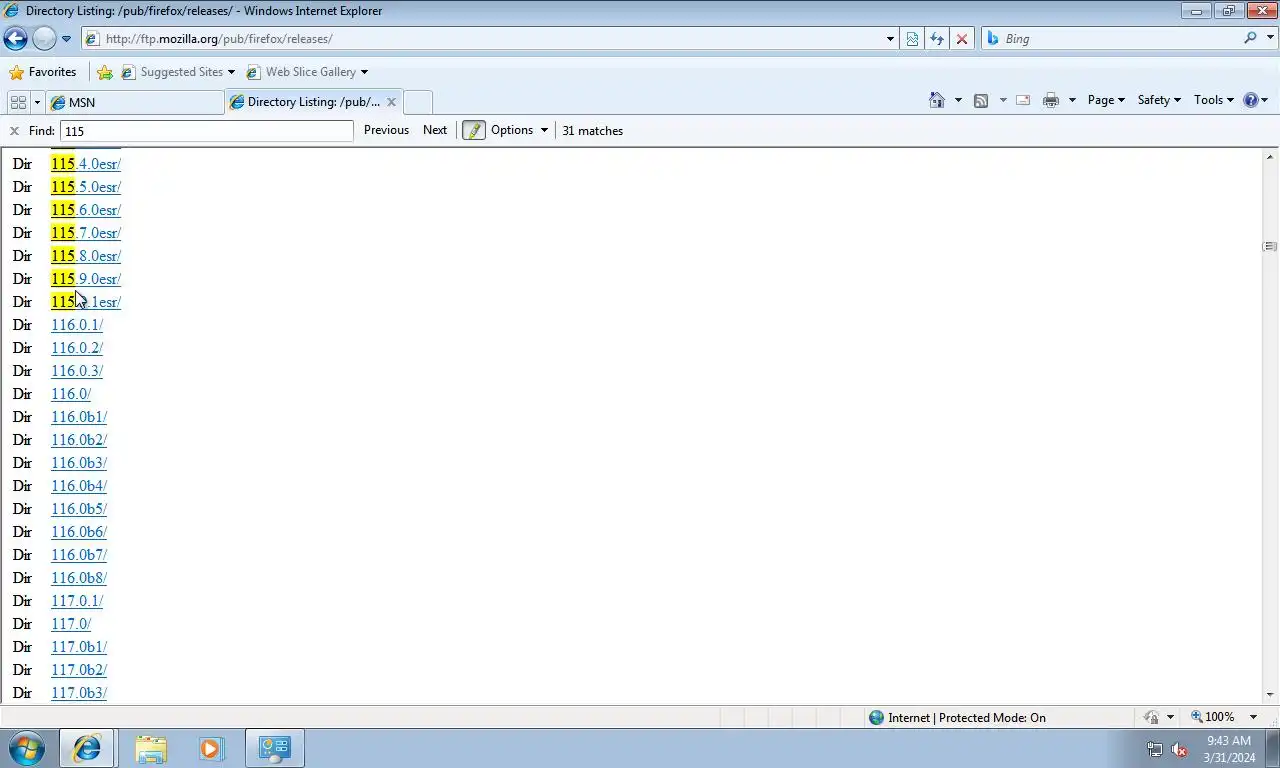The width and height of the screenshot is (1280, 768).
Task: Open the Tools menu
Action: 1214,100
